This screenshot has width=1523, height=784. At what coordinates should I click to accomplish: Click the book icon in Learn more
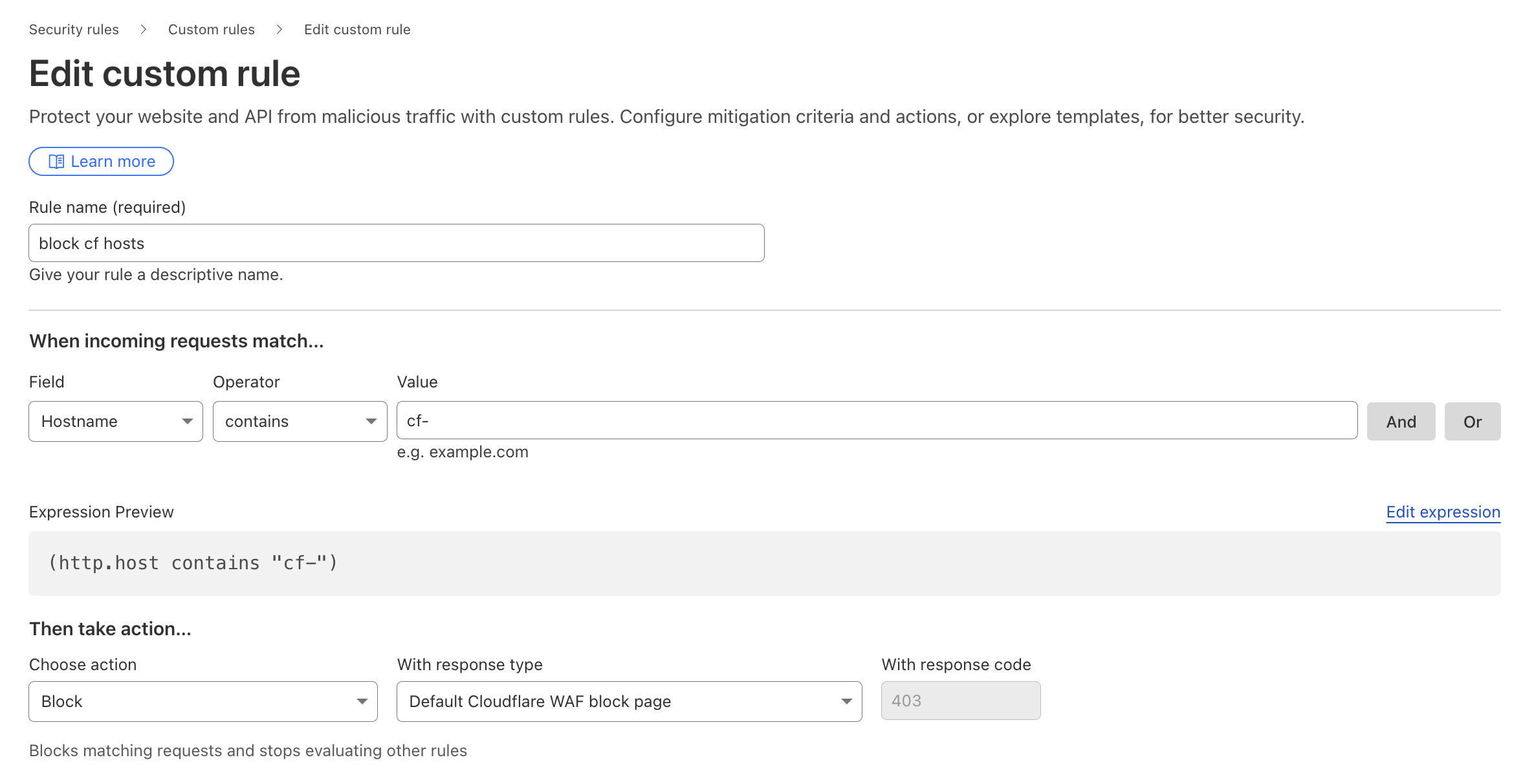[56, 162]
